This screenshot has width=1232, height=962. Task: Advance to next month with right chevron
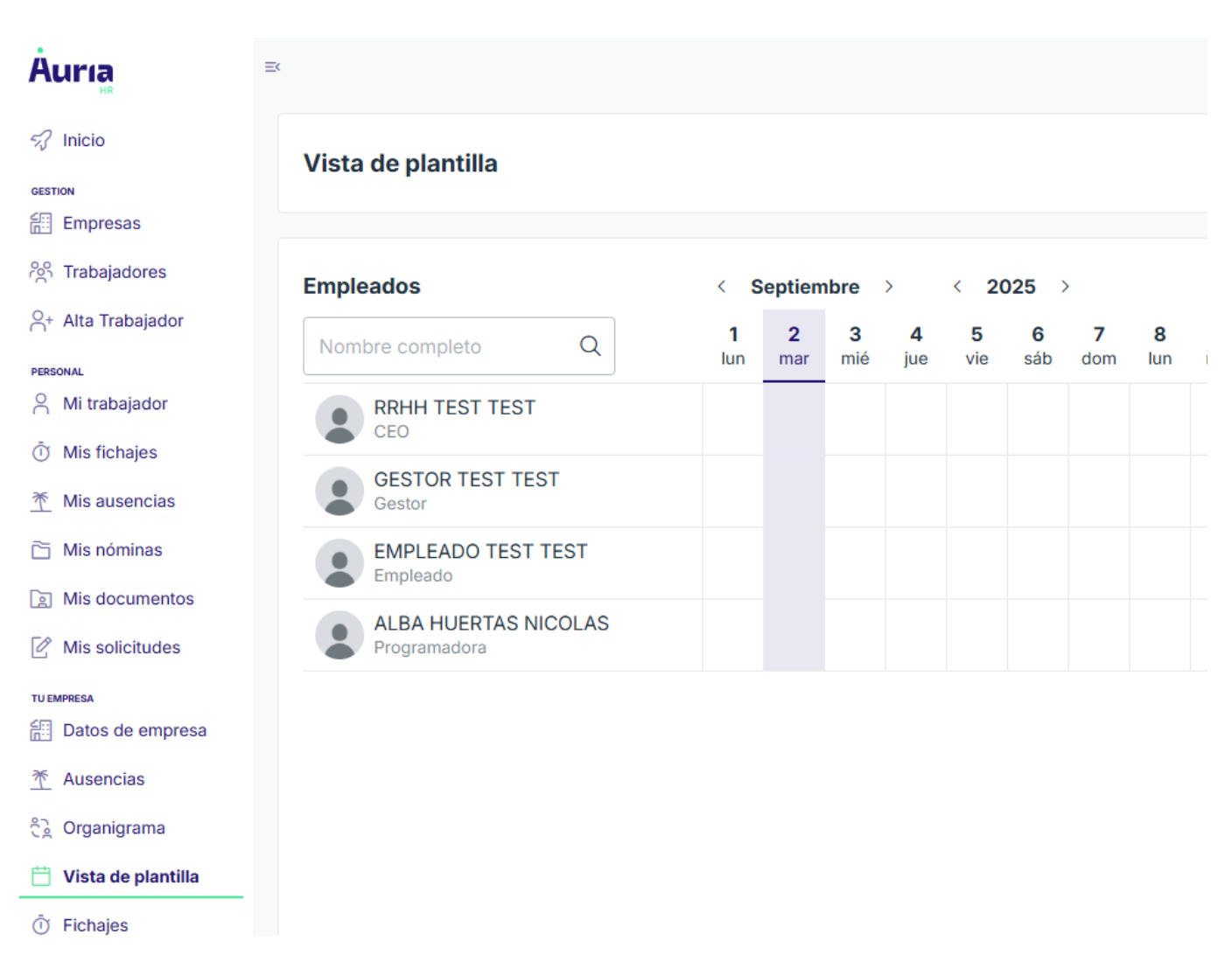pos(889,286)
